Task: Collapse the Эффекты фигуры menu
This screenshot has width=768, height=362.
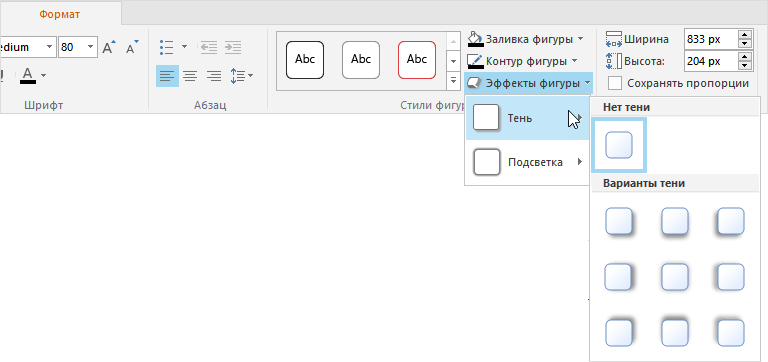Action: (528, 84)
